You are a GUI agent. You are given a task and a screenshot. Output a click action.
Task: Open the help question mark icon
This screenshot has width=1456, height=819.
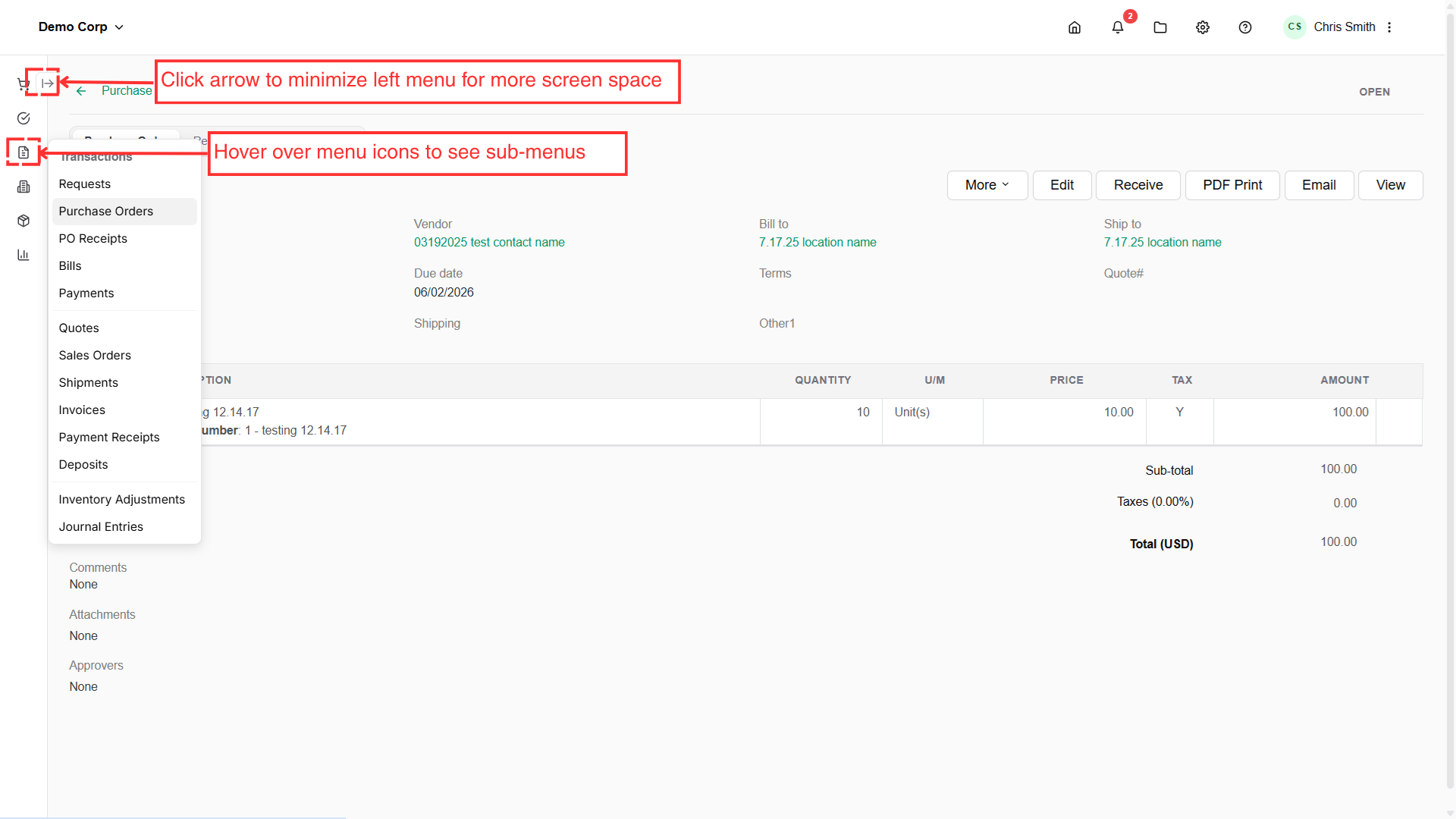1245,27
